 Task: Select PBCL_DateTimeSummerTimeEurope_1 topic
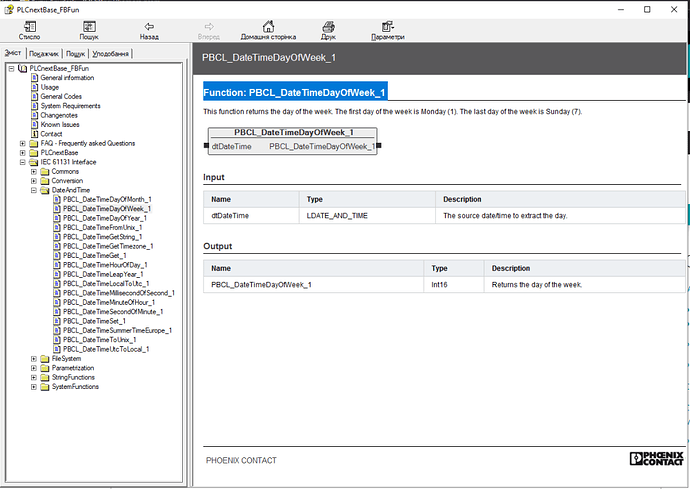pos(117,331)
